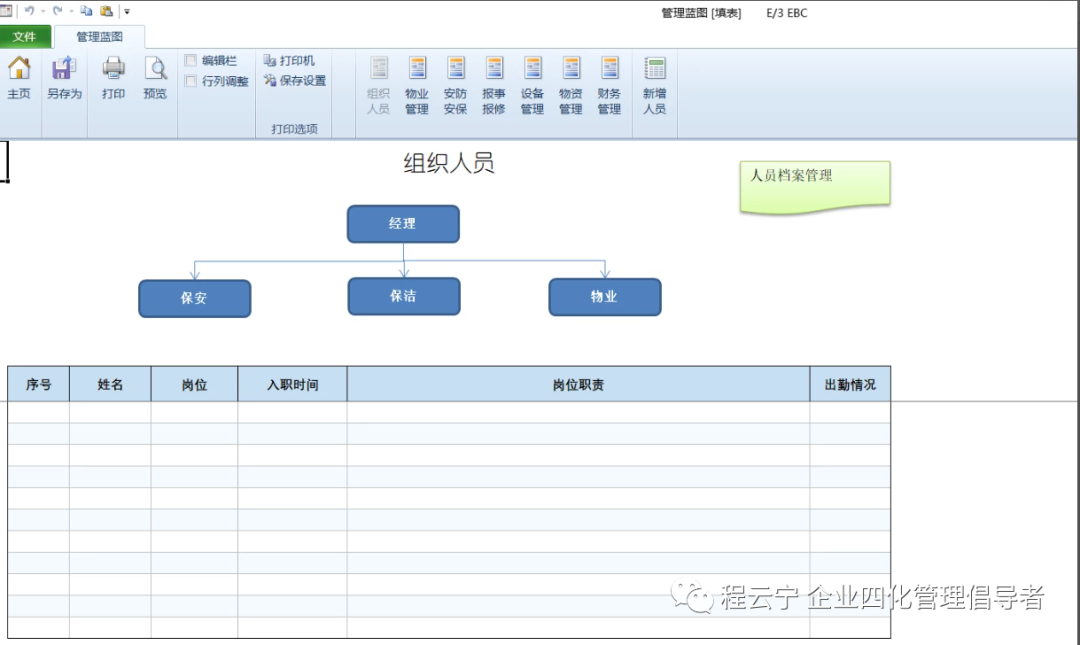Open undo history dropdown arrow
Image resolution: width=1080 pixels, height=645 pixels.
pos(43,11)
